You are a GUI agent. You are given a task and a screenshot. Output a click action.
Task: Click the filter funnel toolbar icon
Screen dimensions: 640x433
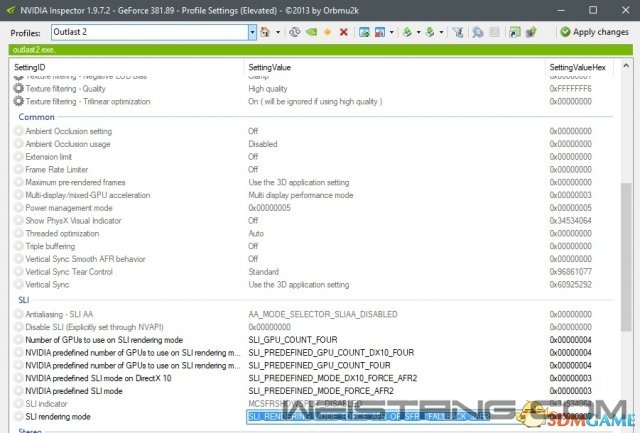point(458,32)
